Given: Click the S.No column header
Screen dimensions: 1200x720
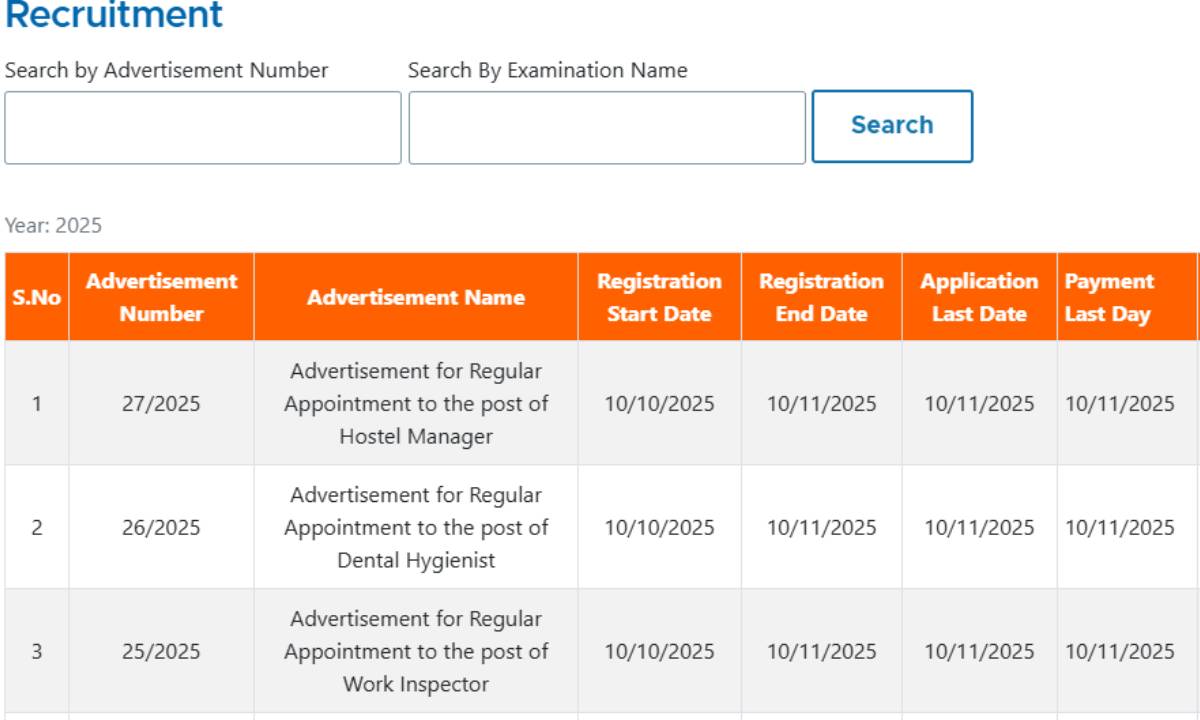Looking at the screenshot, I should 36,298.
